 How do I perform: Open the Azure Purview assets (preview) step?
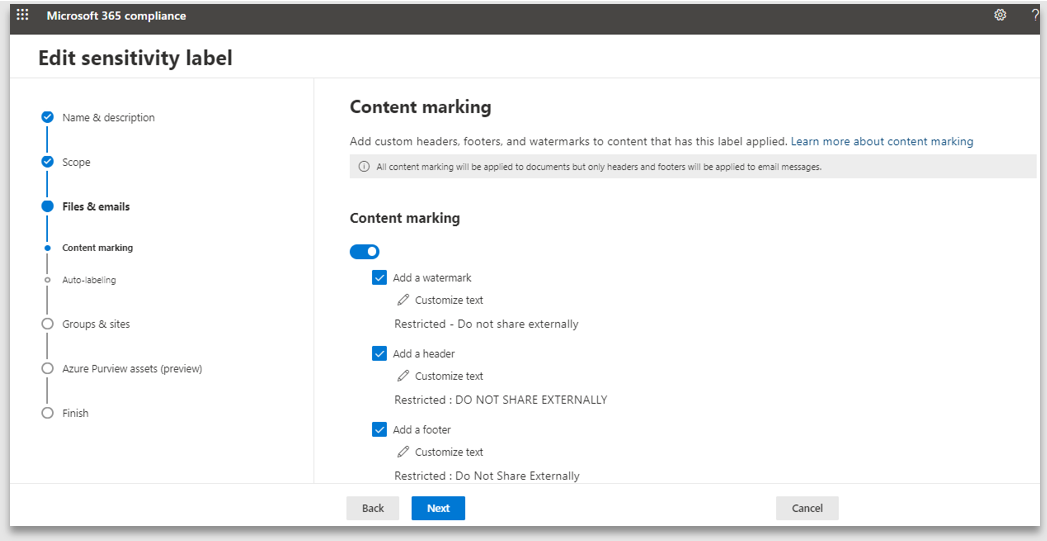(x=132, y=369)
